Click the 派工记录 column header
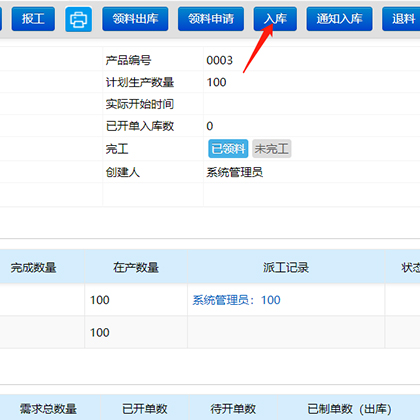Screen dimensions: 420x420 [x=286, y=267]
